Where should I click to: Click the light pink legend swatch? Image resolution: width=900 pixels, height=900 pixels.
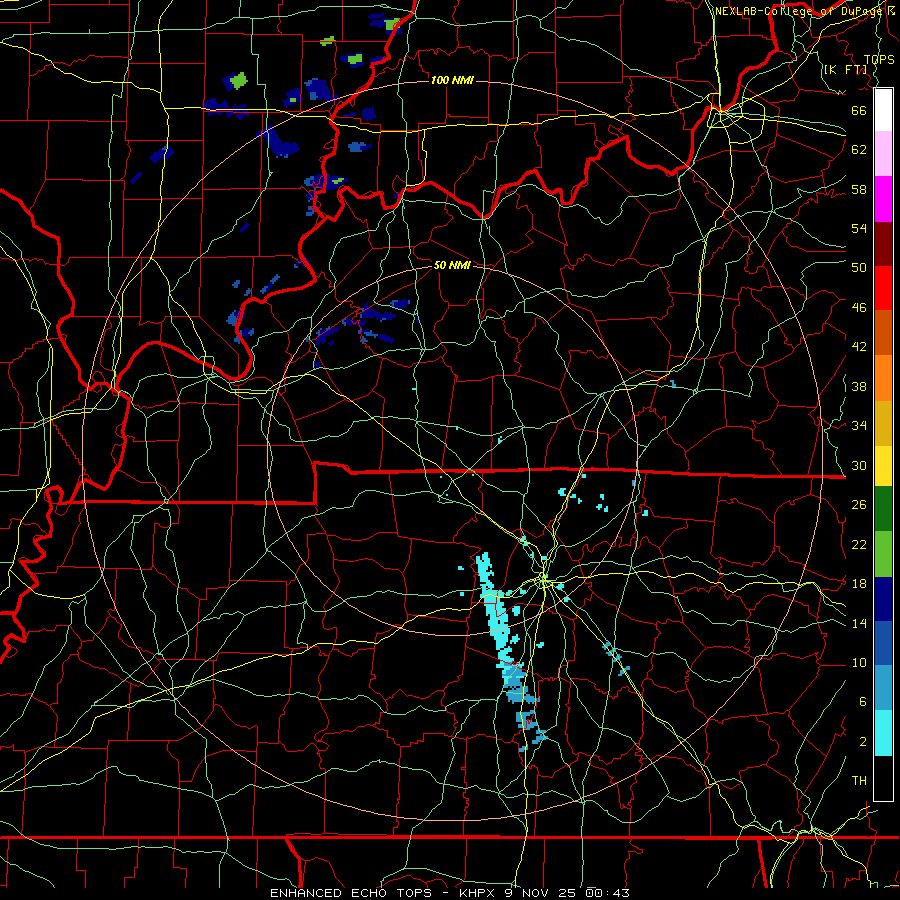[883, 154]
